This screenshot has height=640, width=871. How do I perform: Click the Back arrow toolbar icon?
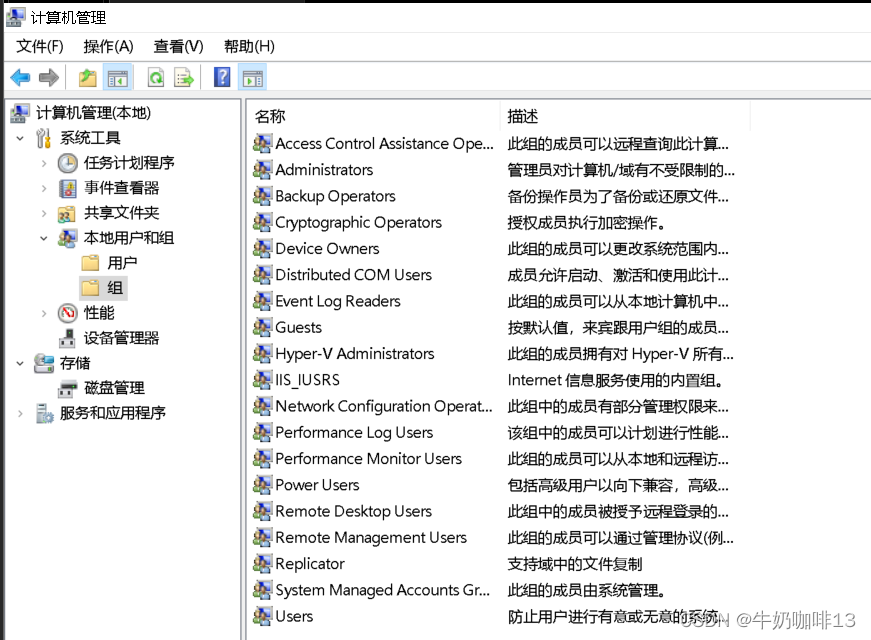(21, 78)
